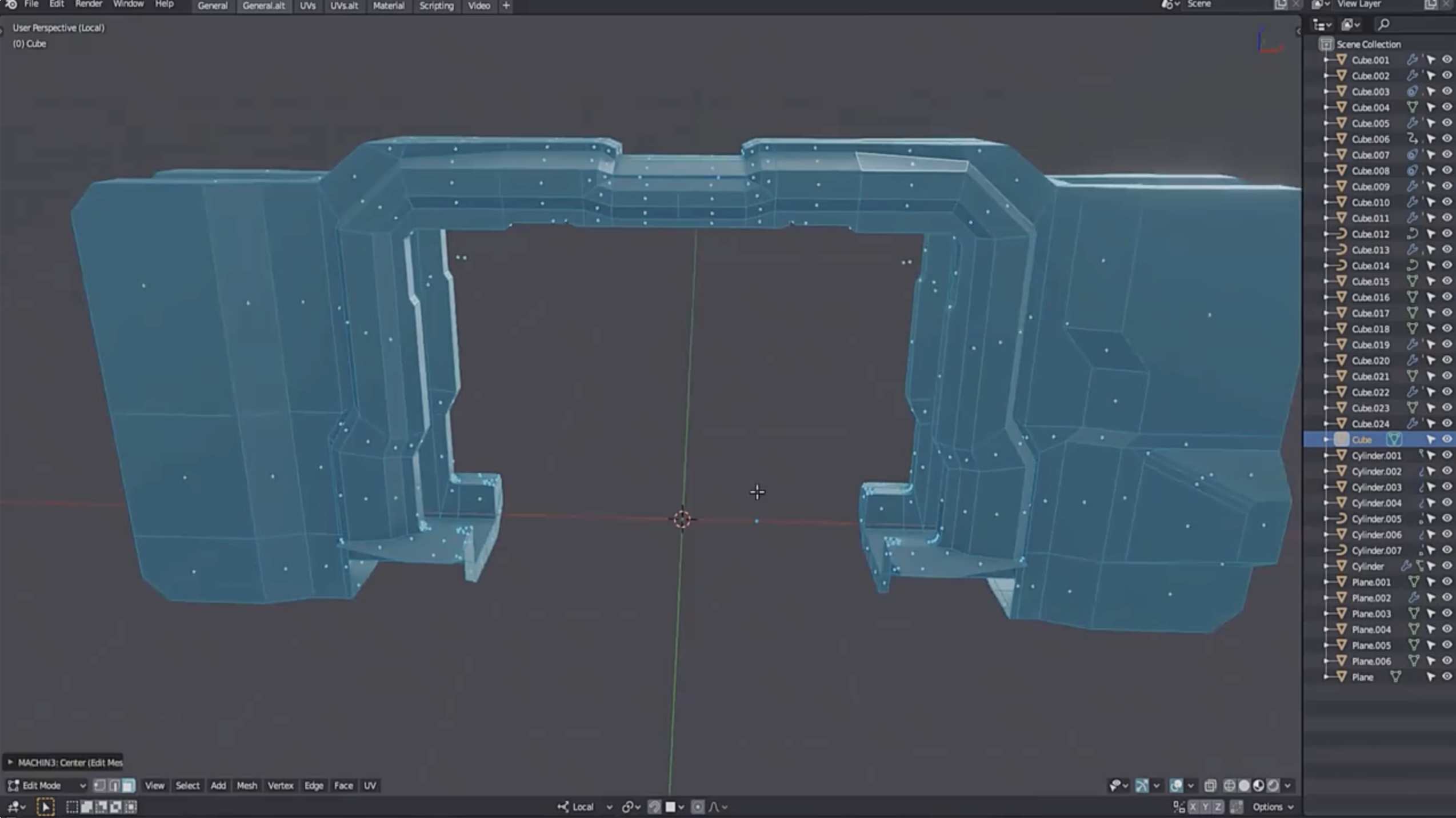
Task: Toggle snapping magnet icon
Action: tap(654, 807)
